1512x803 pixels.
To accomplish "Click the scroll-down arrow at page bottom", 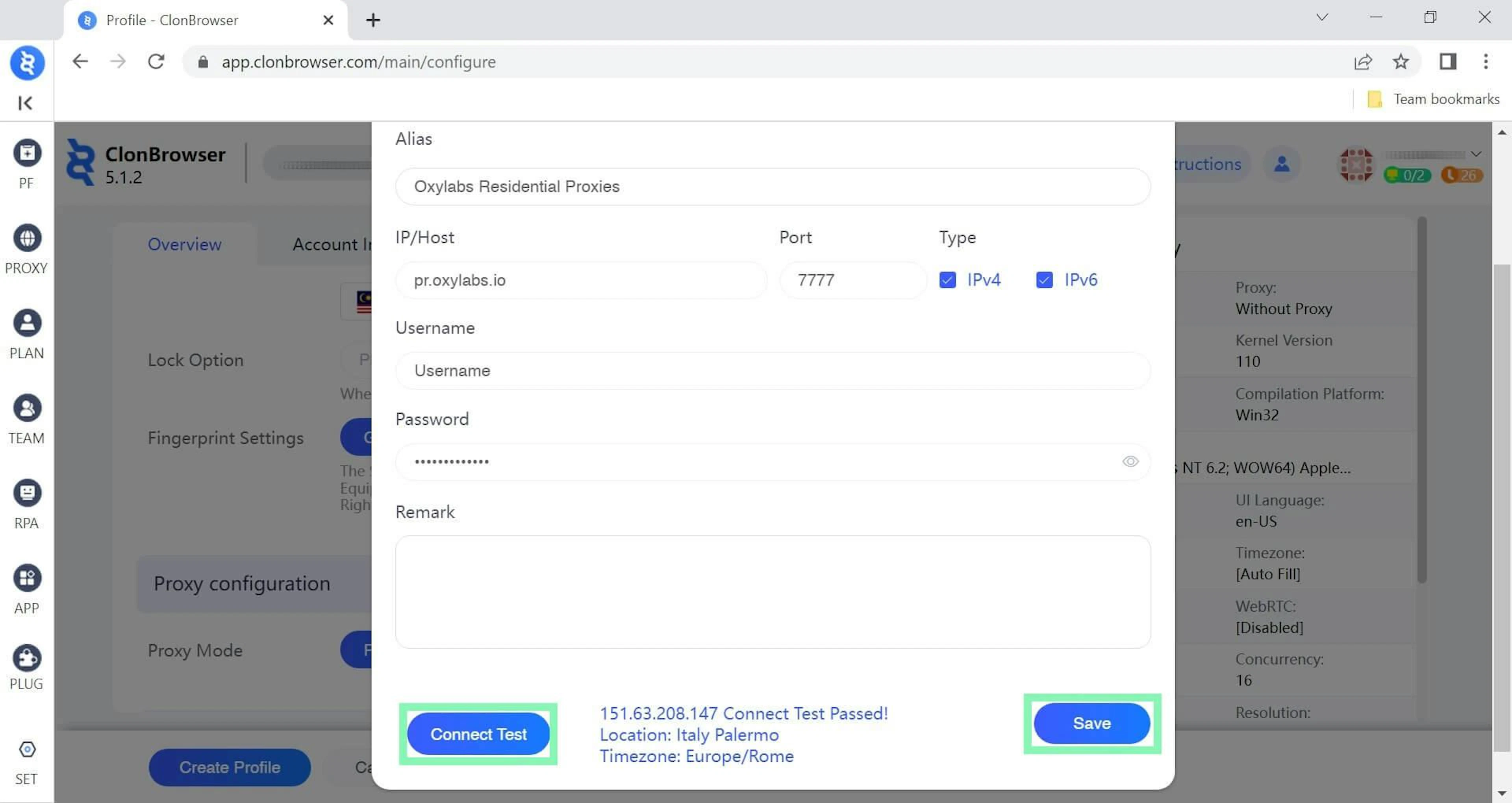I will (x=1501, y=794).
